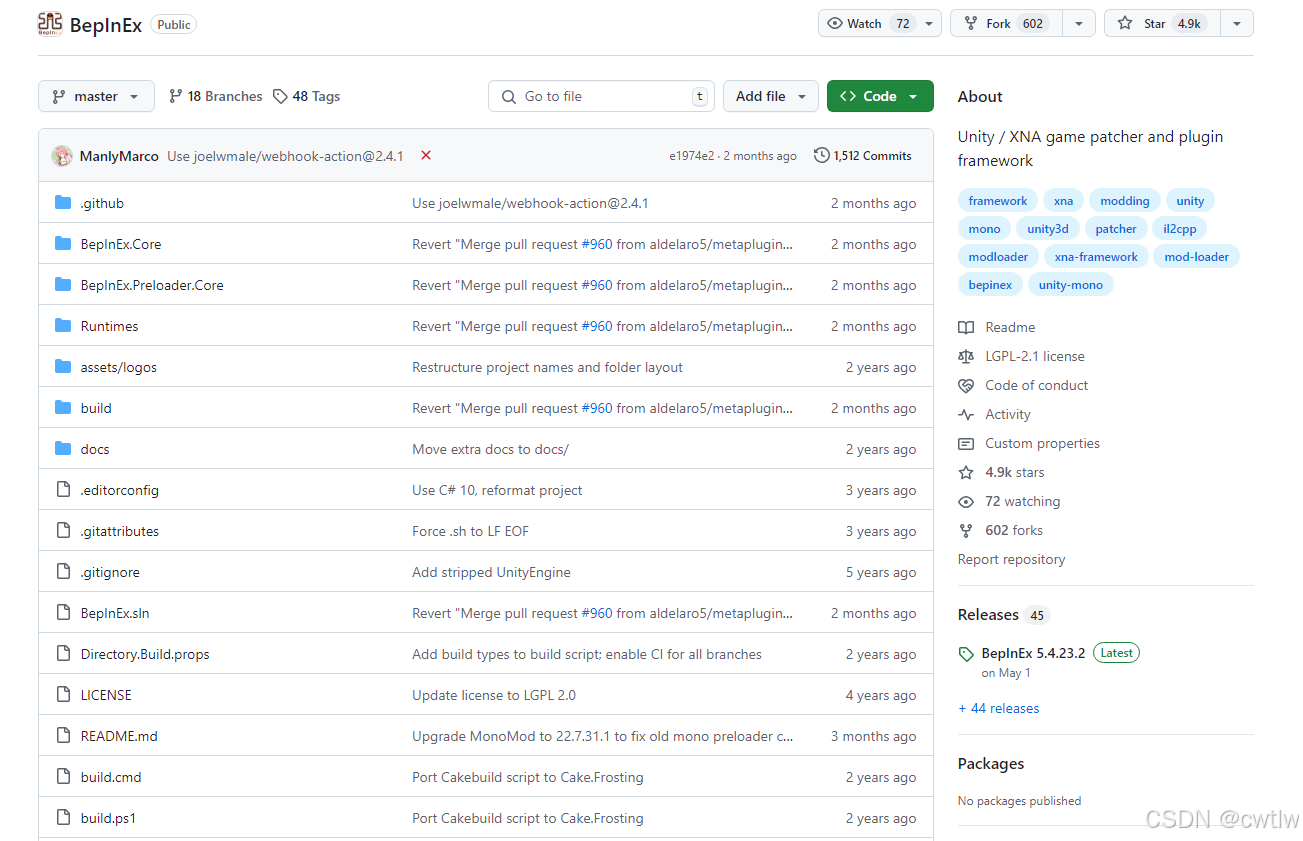The image size is (1303, 841).
Task: Select the xna topic tag
Action: 1063,201
